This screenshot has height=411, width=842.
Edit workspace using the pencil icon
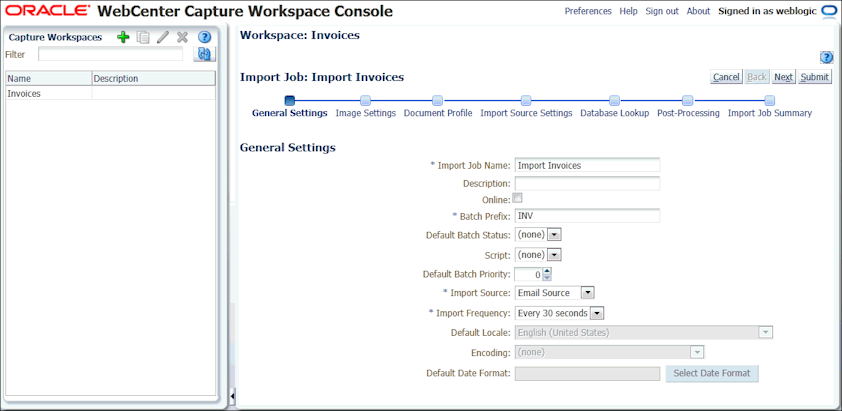coord(163,37)
